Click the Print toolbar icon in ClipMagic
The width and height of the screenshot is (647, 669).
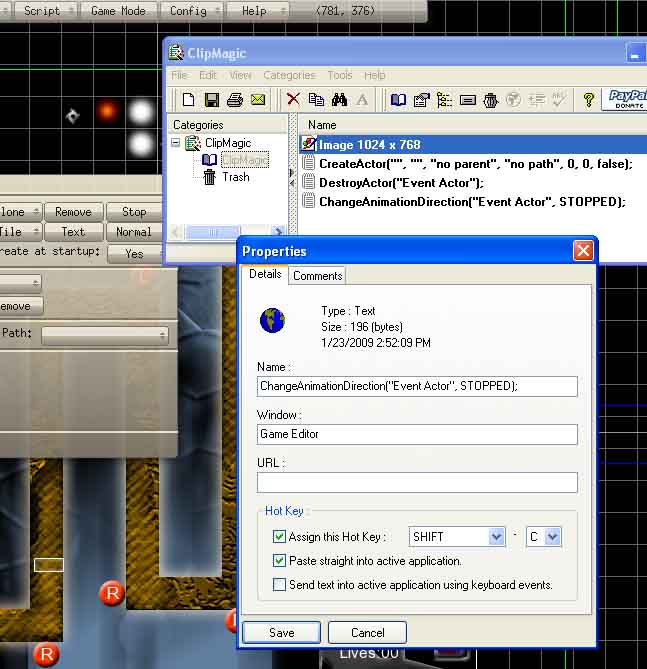pyautogui.click(x=235, y=100)
